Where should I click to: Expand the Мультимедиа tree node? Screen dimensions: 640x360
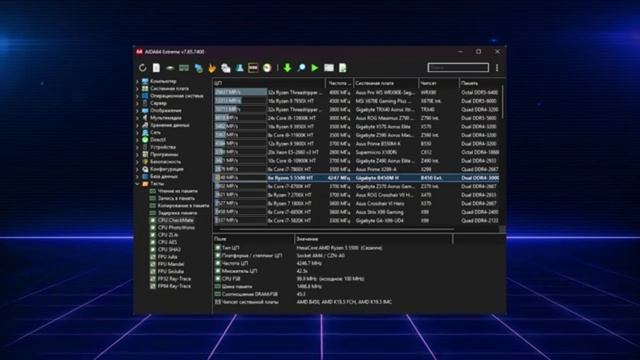pos(138,118)
